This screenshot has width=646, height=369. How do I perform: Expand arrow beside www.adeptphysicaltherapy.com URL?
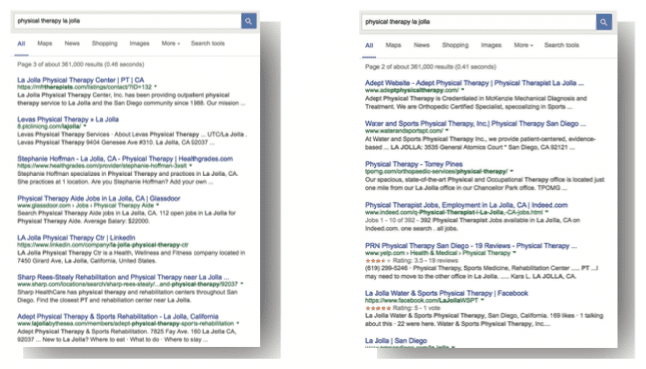[x=463, y=90]
